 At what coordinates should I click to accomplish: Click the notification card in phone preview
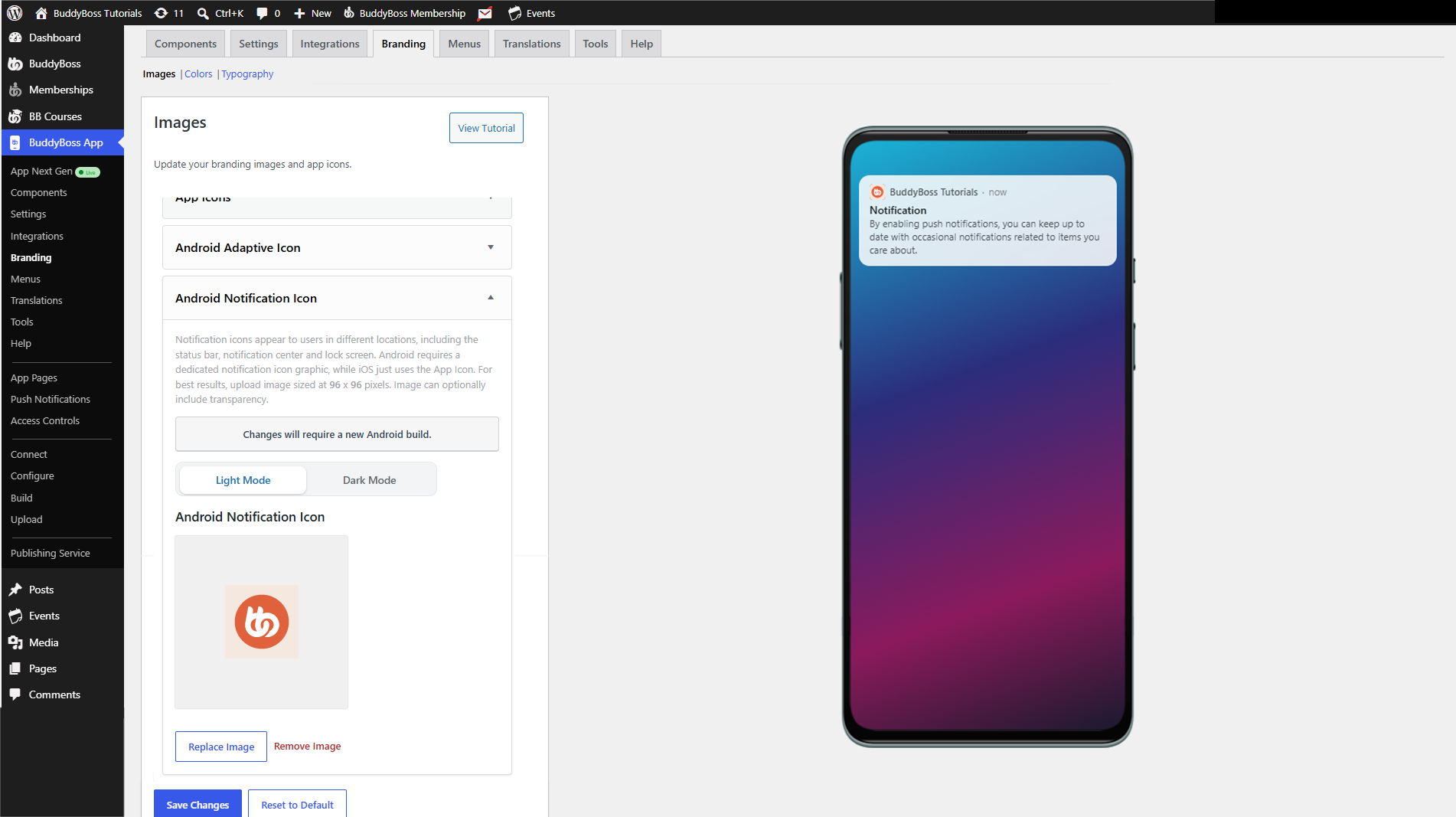click(988, 221)
